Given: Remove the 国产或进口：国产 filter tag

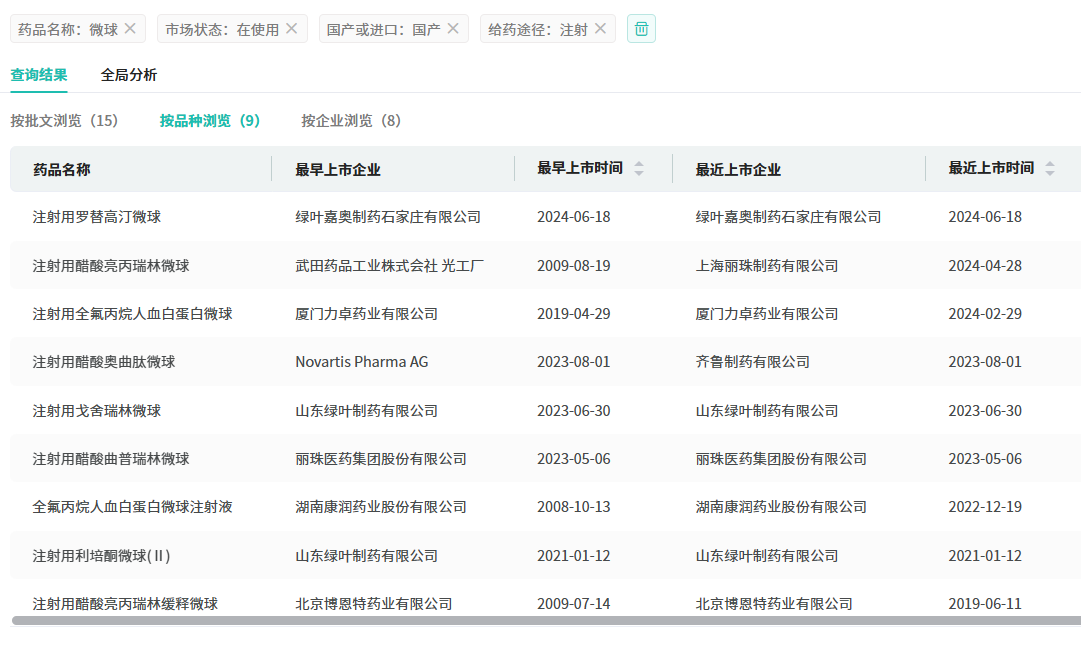Looking at the screenshot, I should [453, 29].
